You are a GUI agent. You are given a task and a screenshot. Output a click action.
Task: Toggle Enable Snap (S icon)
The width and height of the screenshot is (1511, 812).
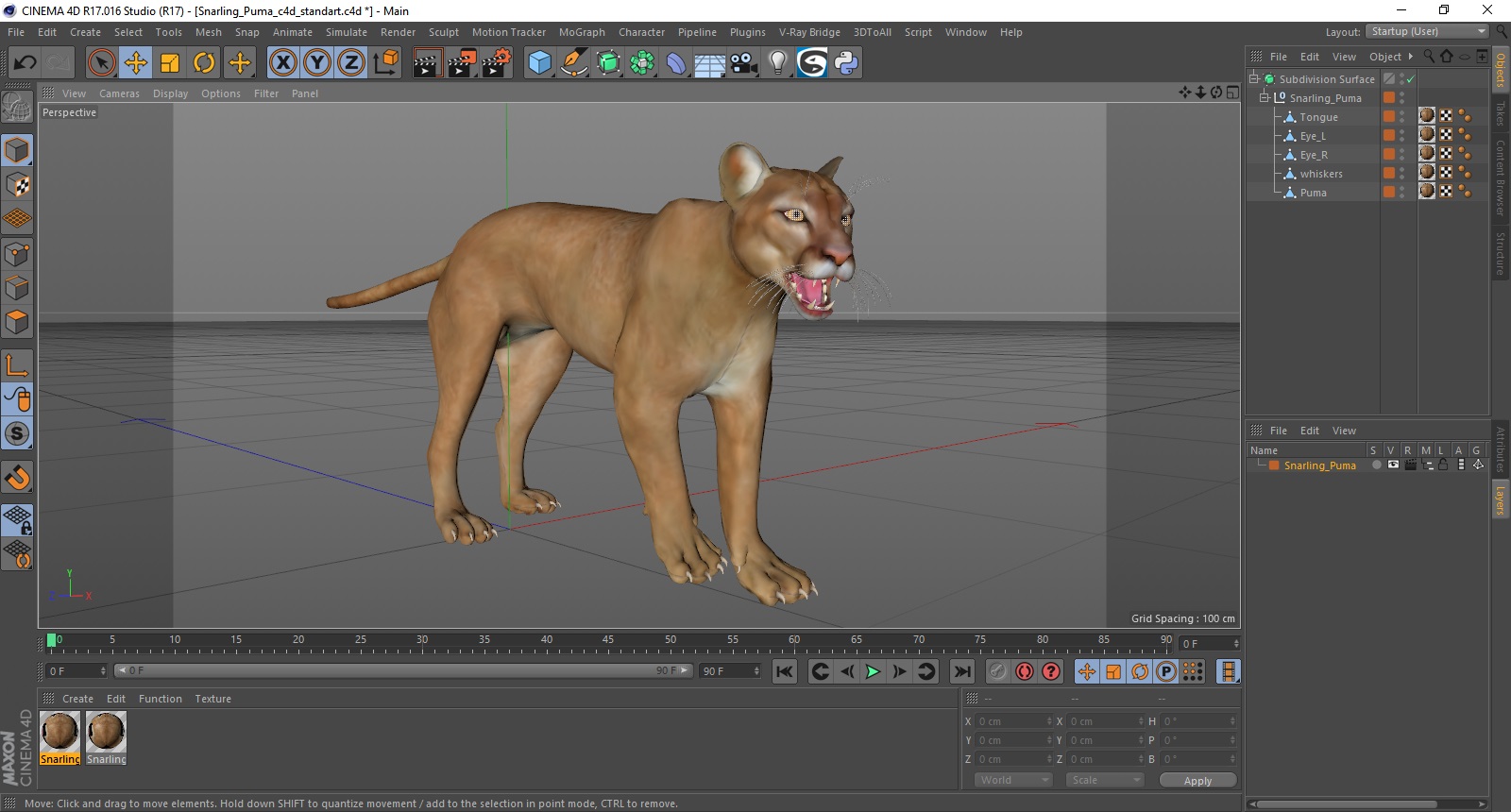point(17,434)
